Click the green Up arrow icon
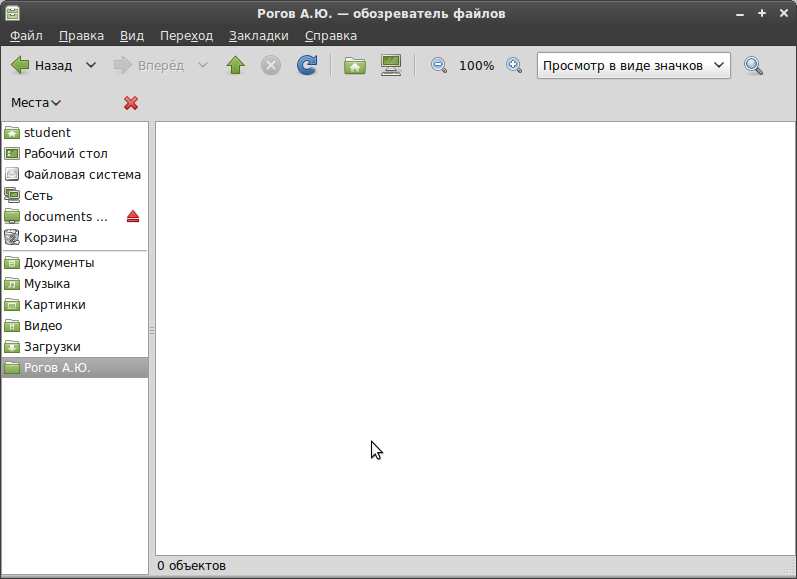The height and width of the screenshot is (579, 797). coord(235,66)
